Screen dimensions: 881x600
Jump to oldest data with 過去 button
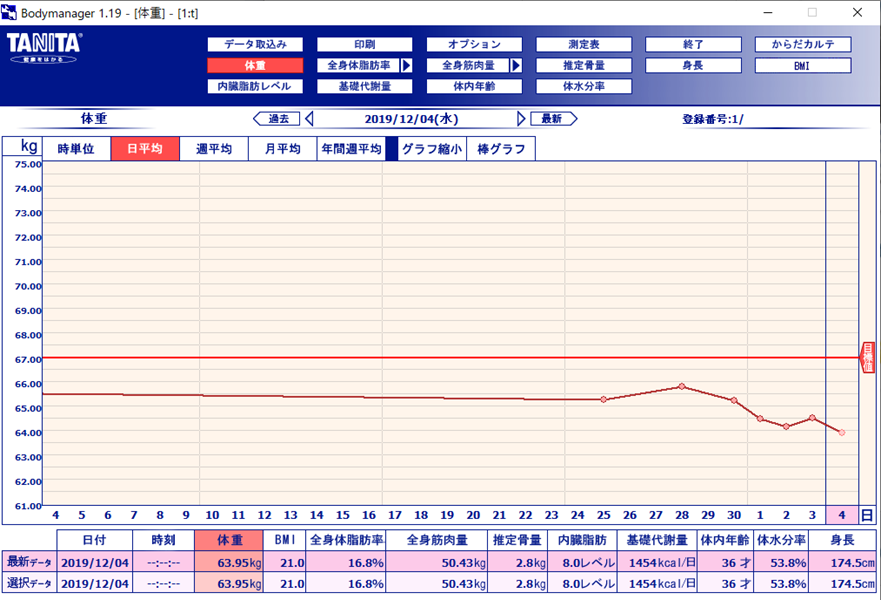click(x=277, y=119)
